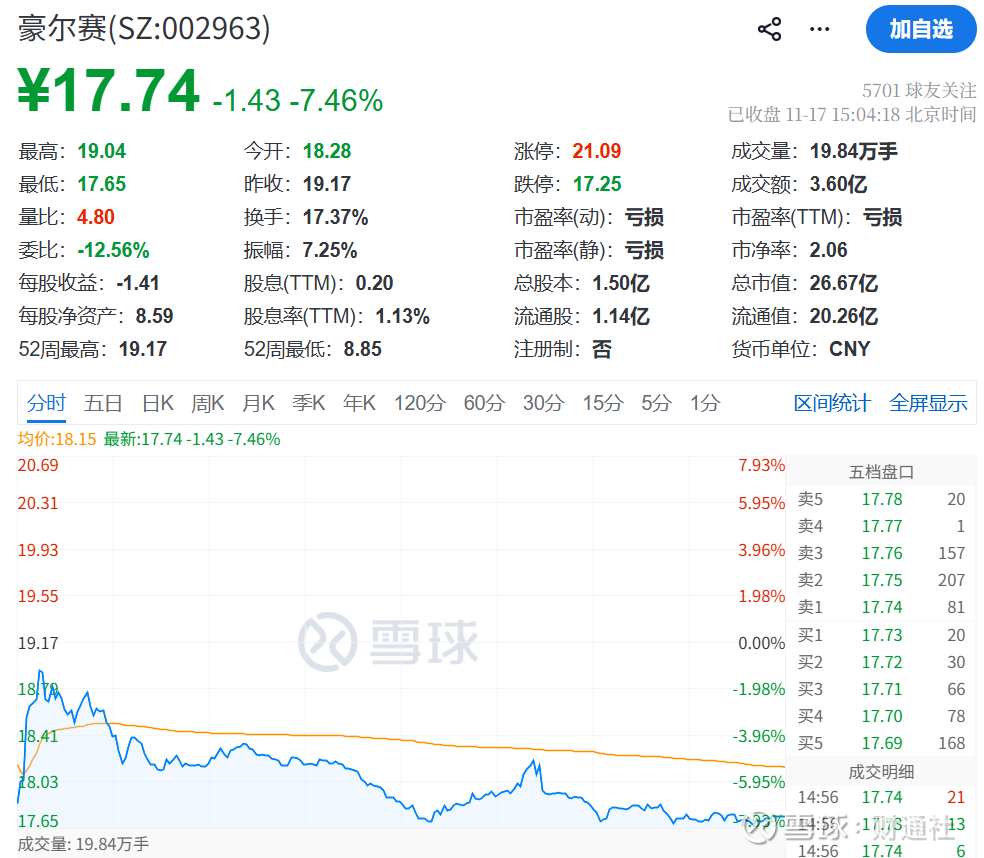Image resolution: width=984 pixels, height=858 pixels.
Task: Click the 量比 value 4.80
Action: coord(96,217)
